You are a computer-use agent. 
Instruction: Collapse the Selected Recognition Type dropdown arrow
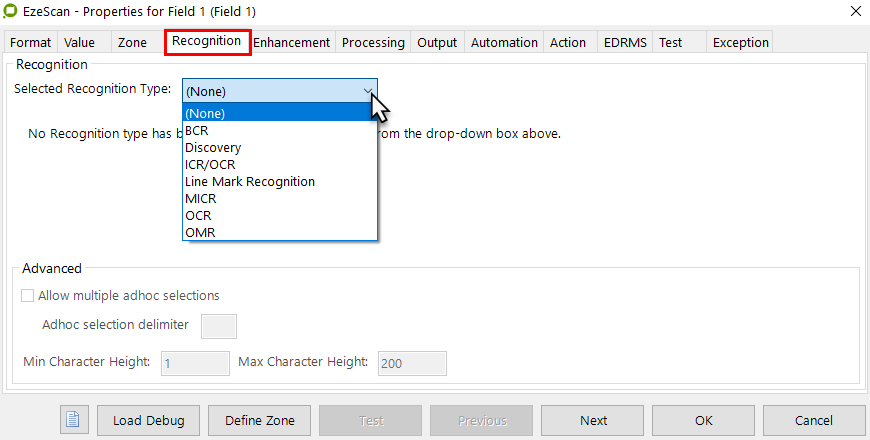point(367,91)
